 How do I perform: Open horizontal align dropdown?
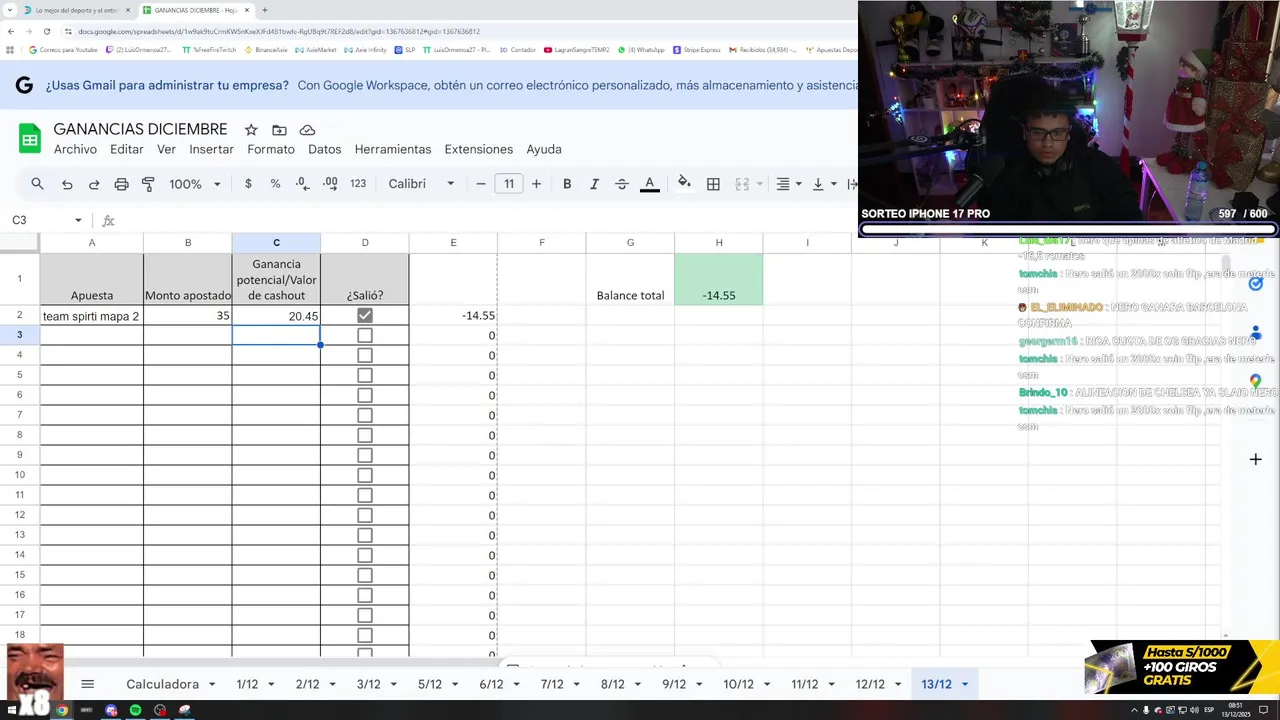point(788,184)
